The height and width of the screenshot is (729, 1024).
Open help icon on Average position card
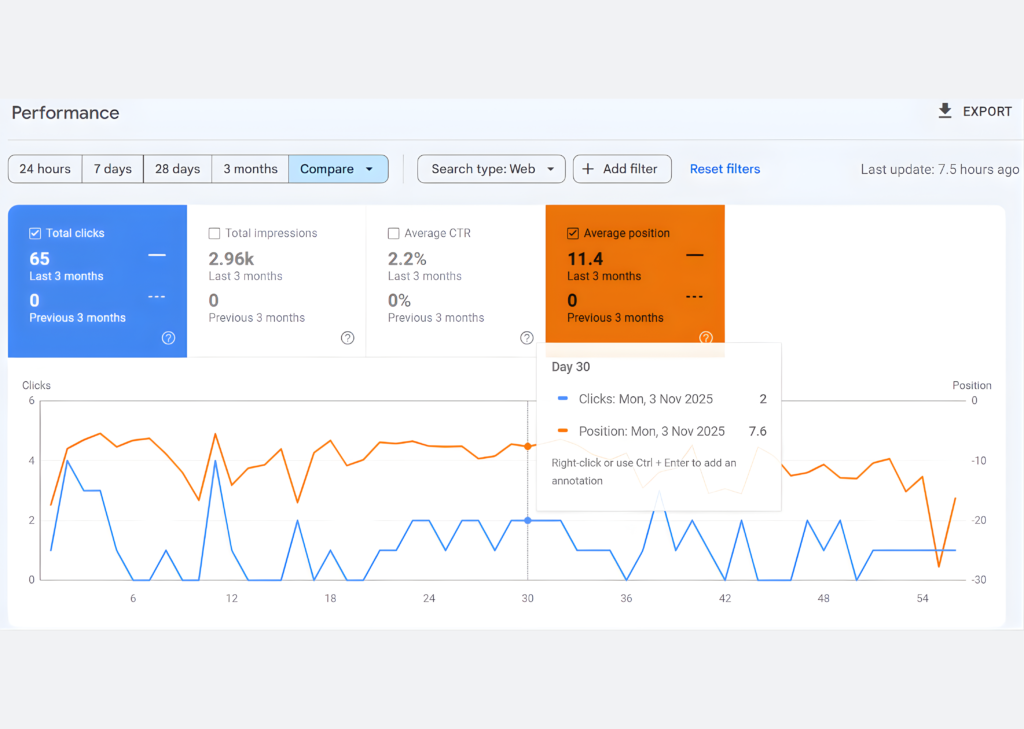706,338
